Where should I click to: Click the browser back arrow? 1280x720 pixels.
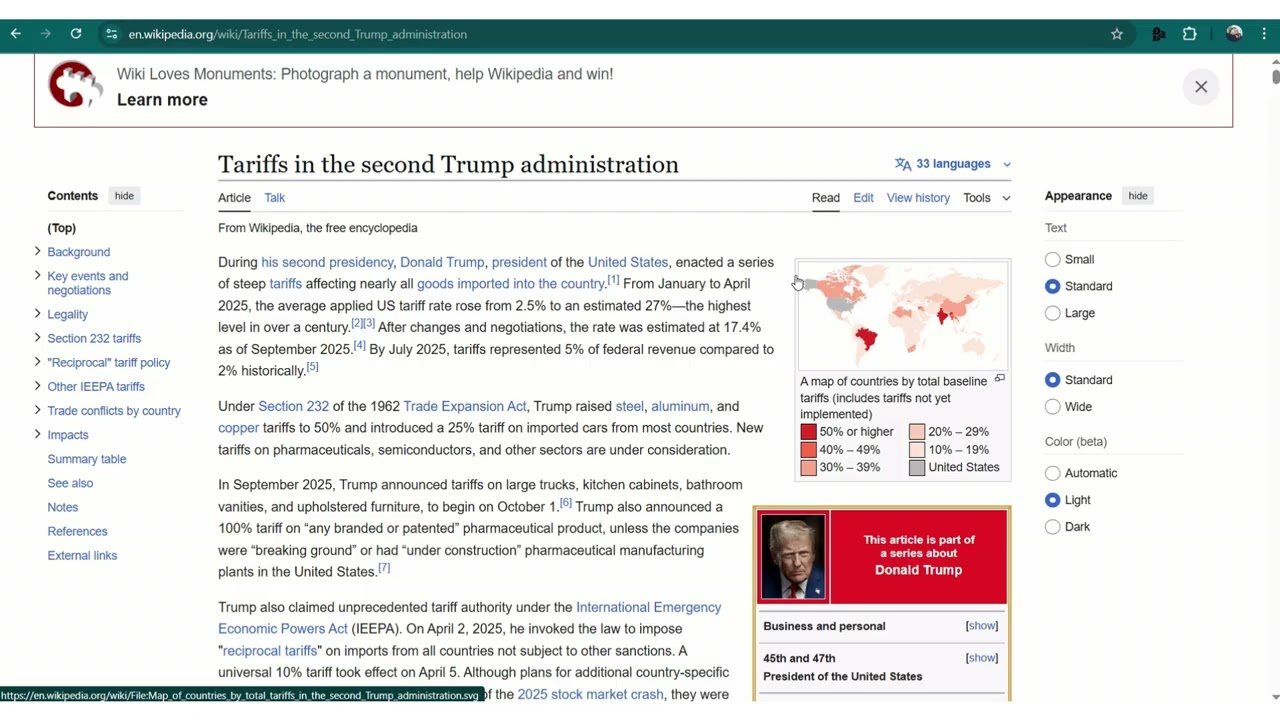[16, 34]
